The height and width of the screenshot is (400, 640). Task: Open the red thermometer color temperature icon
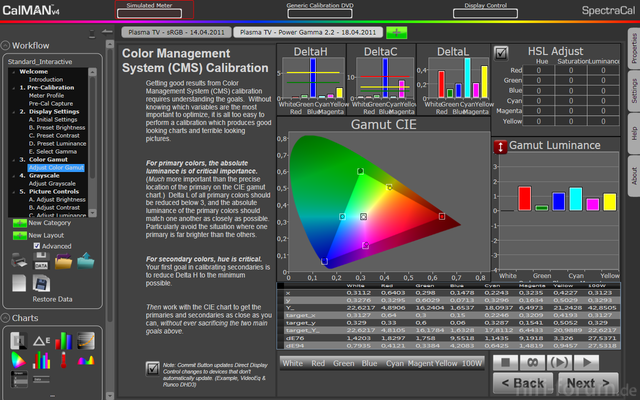click(63, 360)
